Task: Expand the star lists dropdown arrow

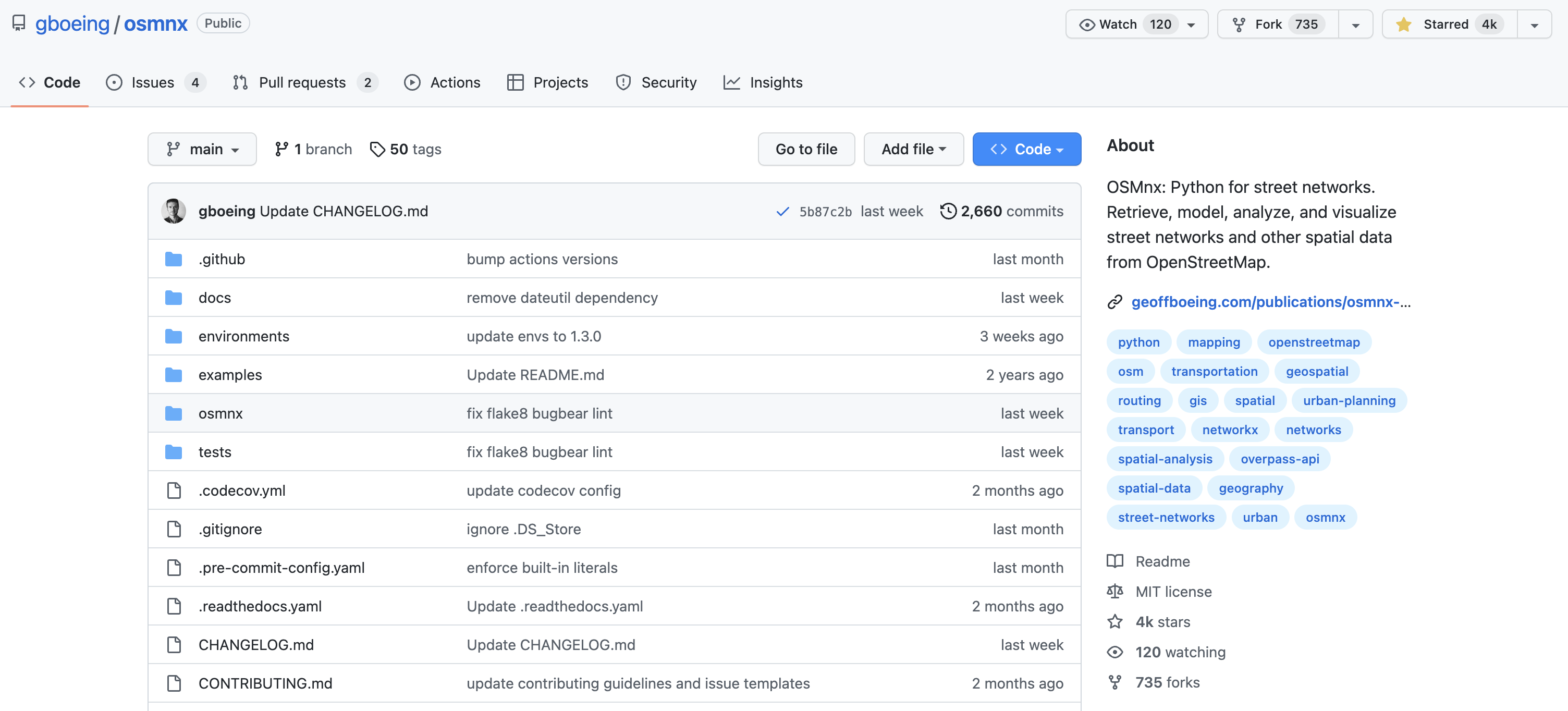Action: click(1534, 24)
